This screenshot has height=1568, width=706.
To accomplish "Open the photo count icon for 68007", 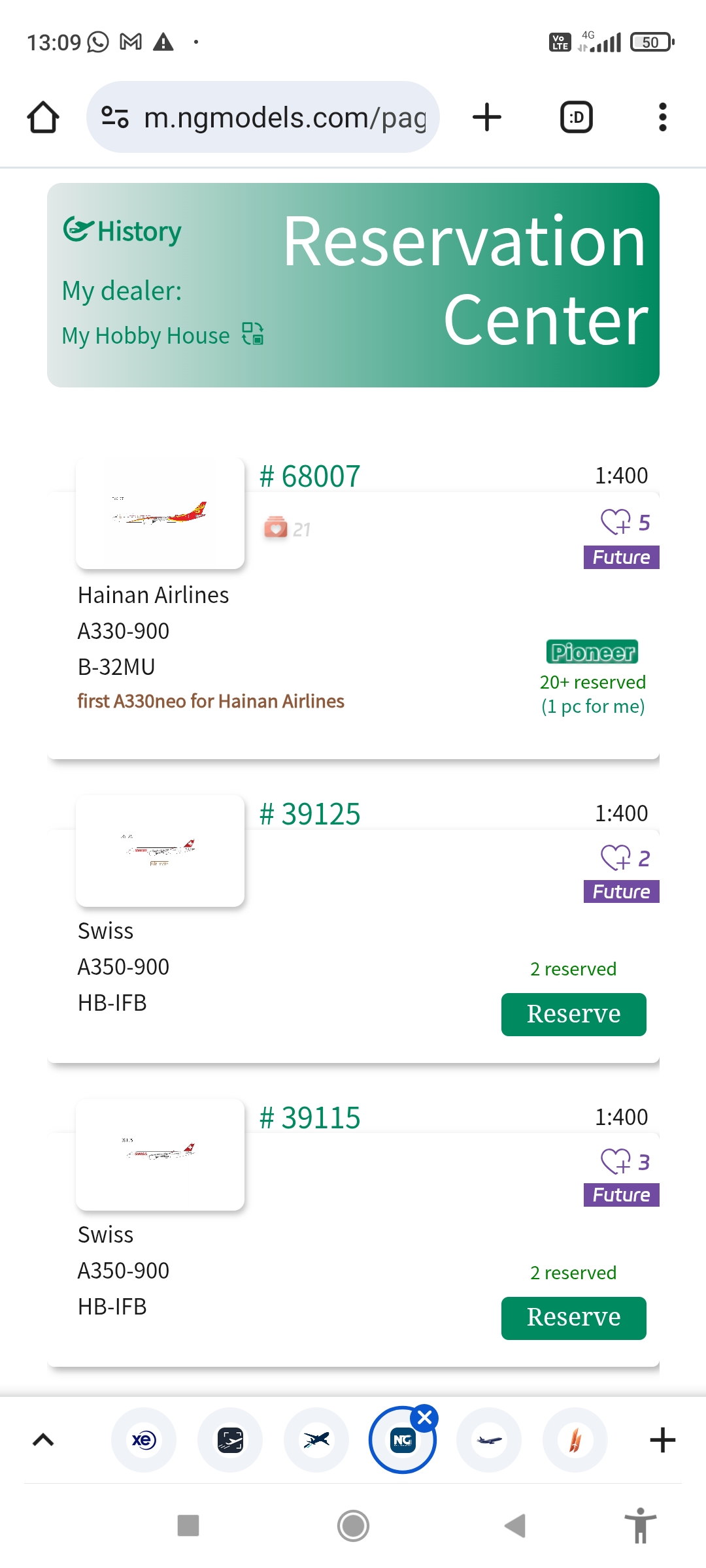I will pos(276,528).
